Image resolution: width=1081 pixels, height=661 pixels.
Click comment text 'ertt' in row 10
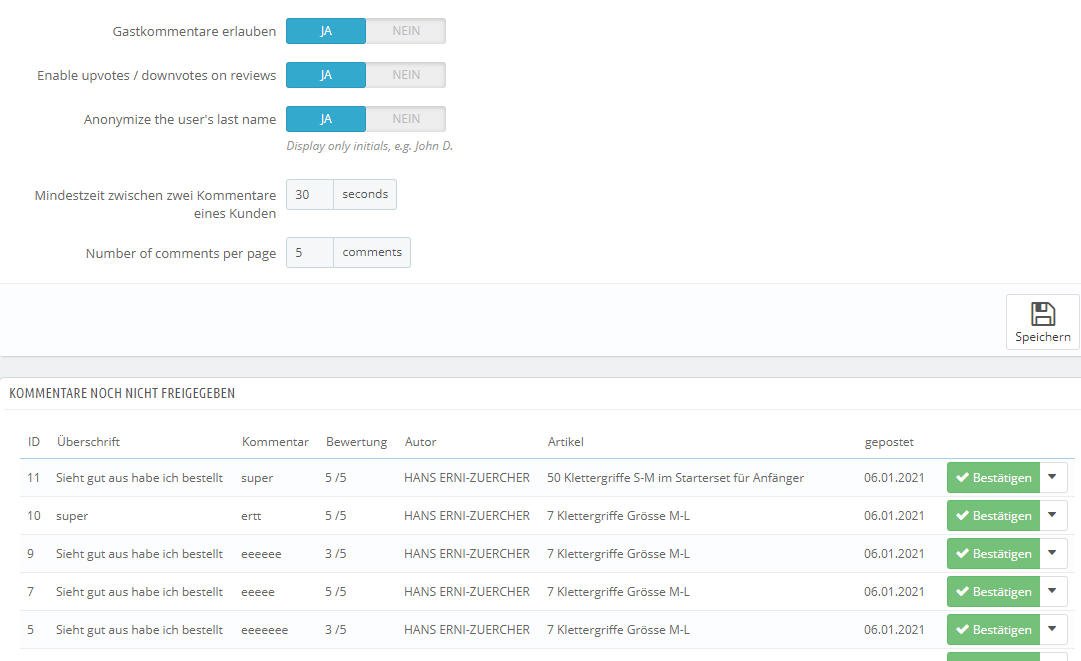point(251,516)
